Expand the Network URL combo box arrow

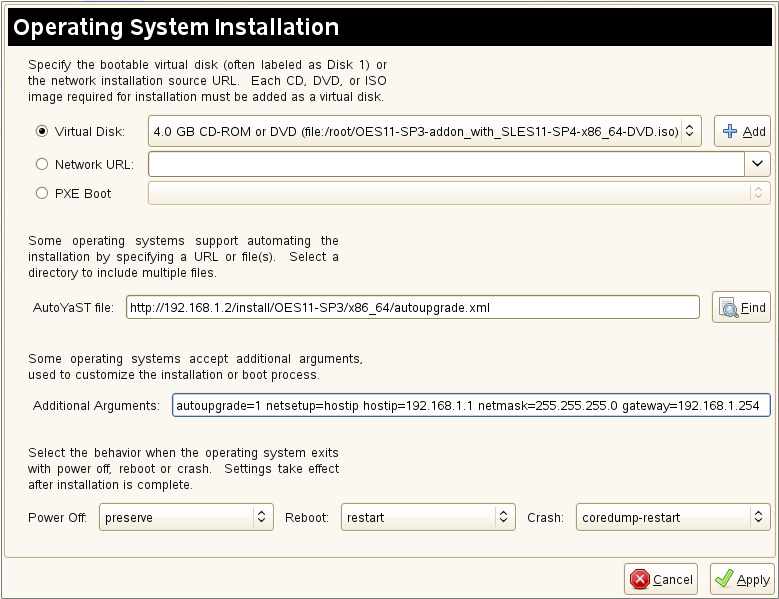tap(758, 163)
